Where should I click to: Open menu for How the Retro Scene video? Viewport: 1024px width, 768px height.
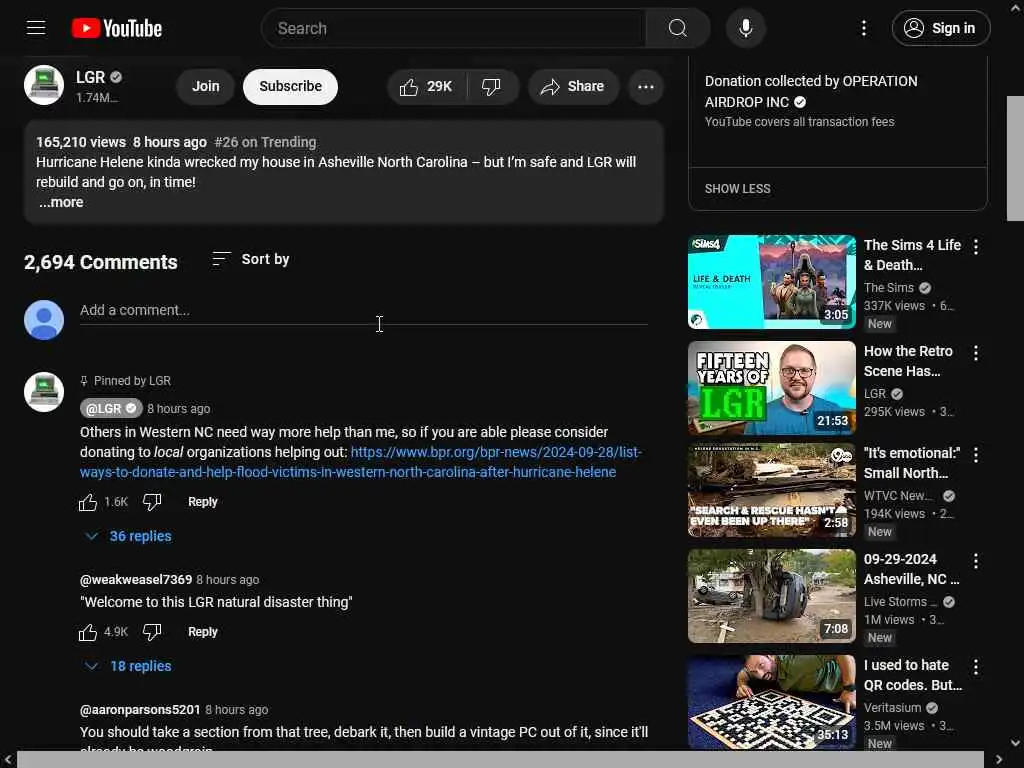pyautogui.click(x=976, y=353)
